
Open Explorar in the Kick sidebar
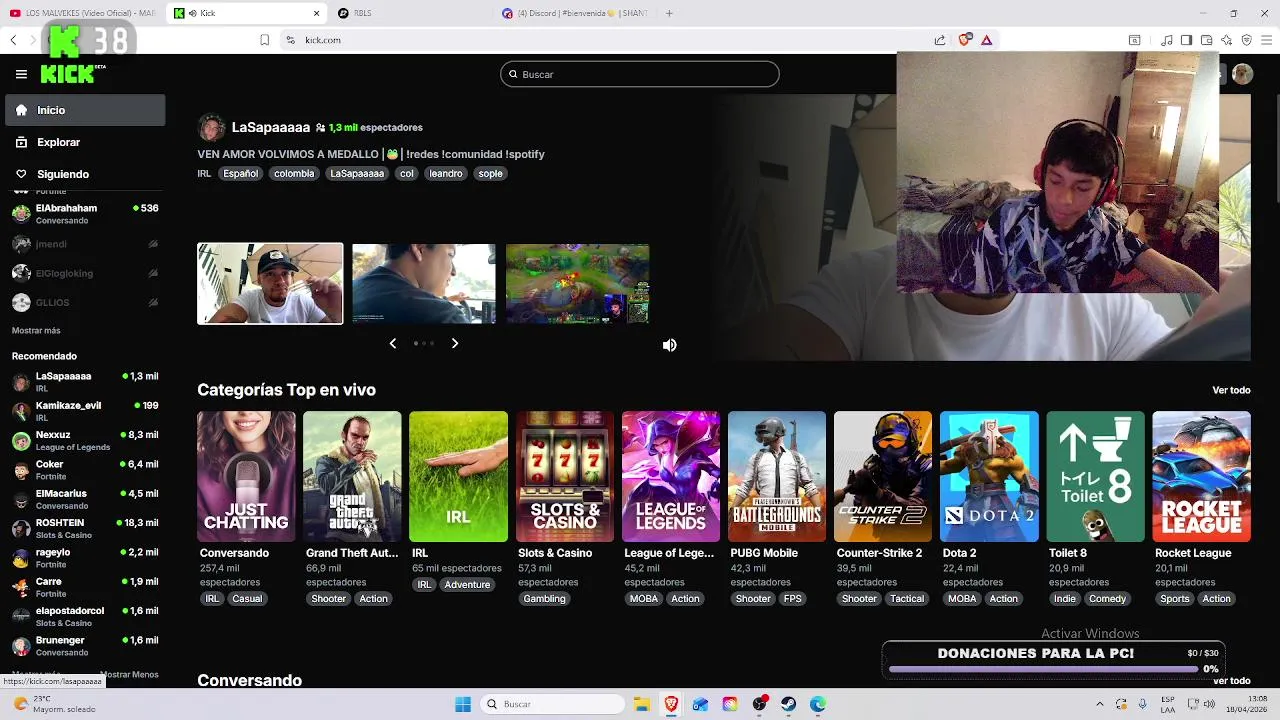[x=85, y=142]
